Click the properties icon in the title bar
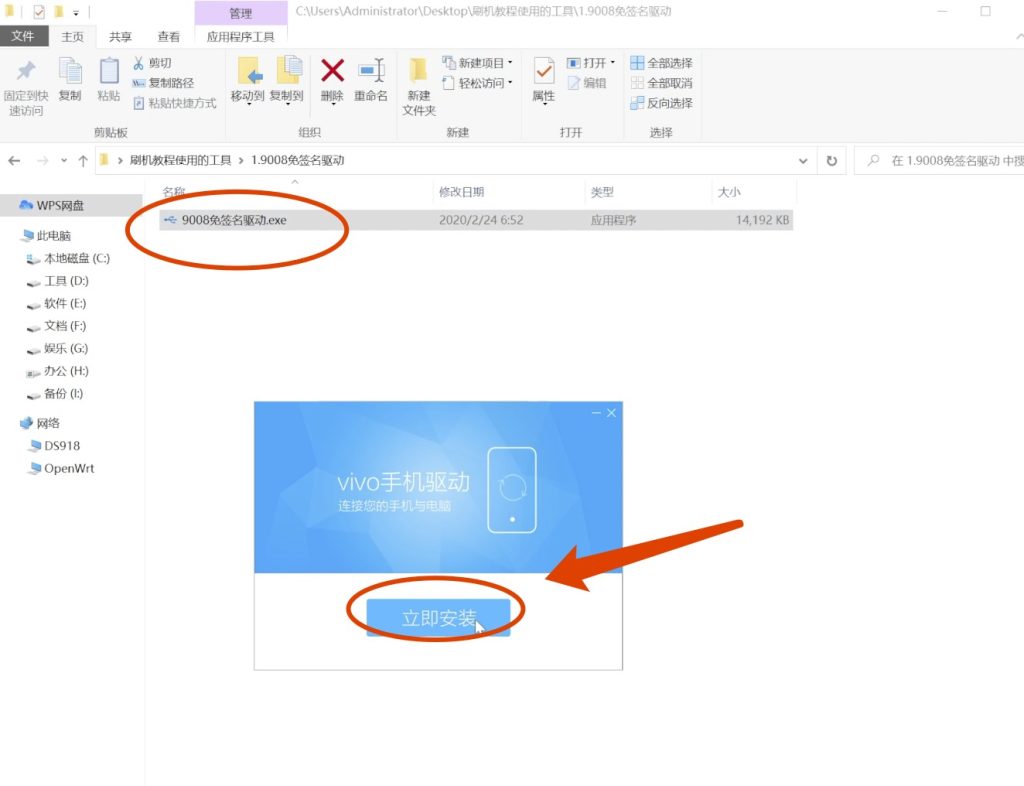 tap(39, 12)
